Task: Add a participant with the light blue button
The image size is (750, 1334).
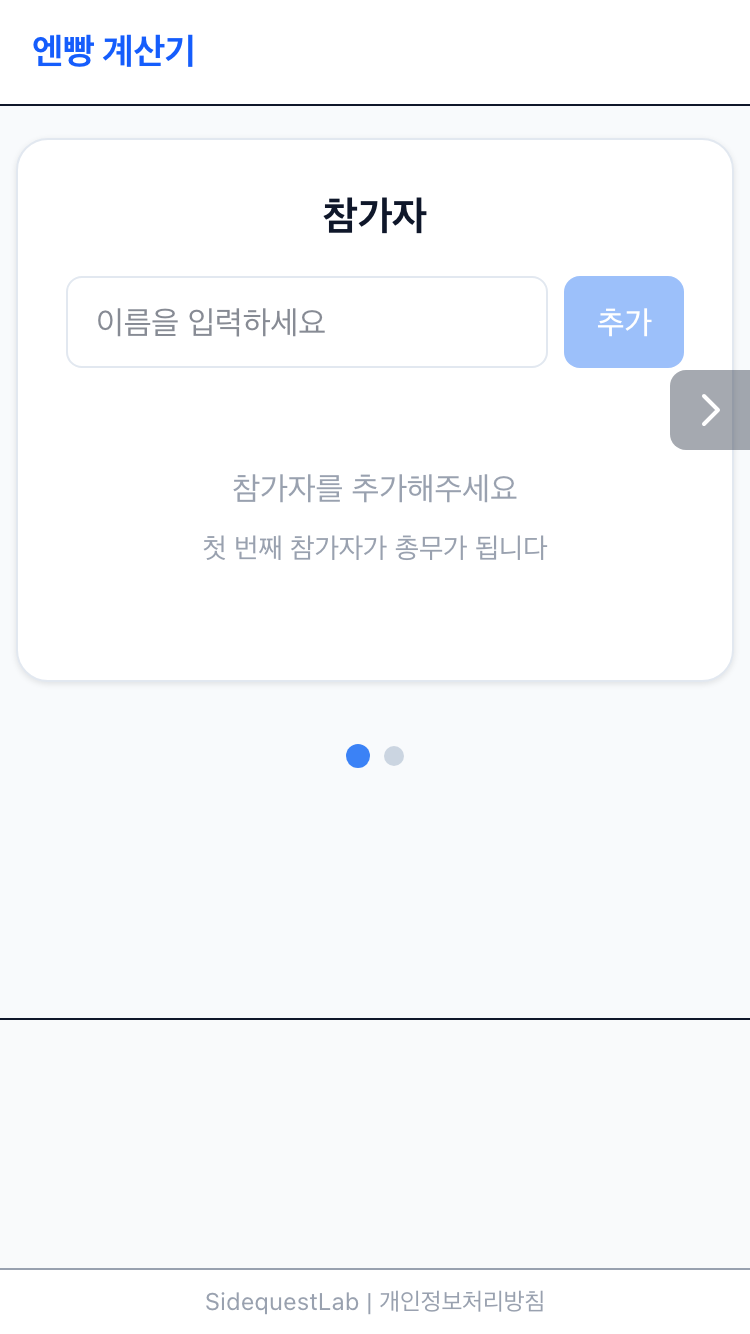Action: (x=623, y=322)
